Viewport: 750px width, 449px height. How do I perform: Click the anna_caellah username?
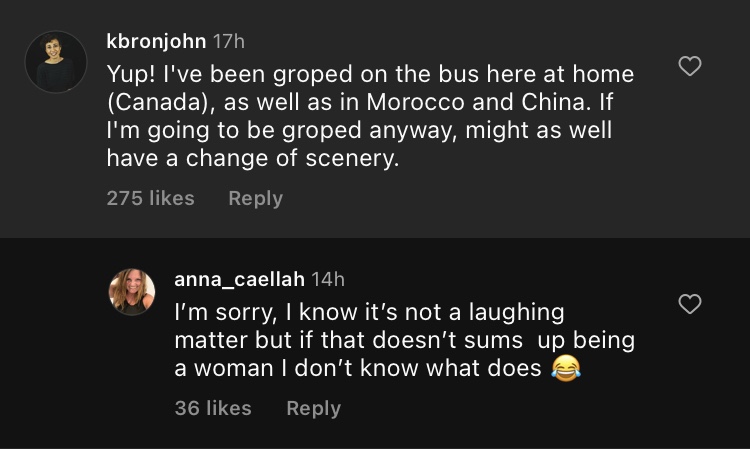pos(239,279)
